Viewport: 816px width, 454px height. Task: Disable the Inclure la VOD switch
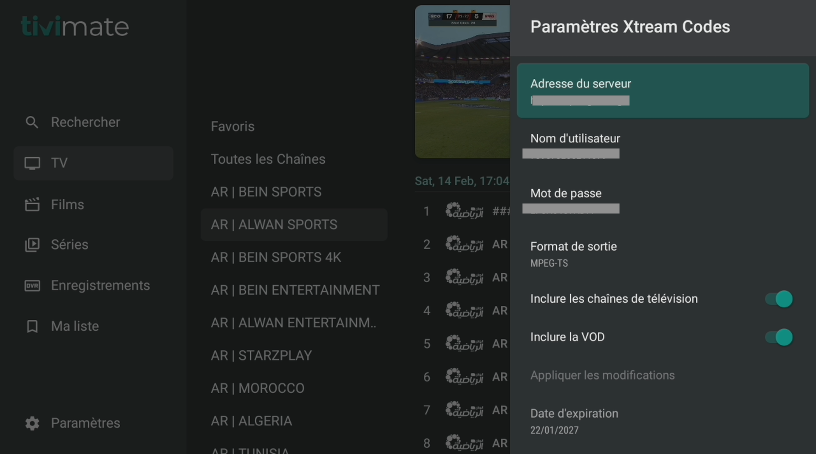pos(778,337)
